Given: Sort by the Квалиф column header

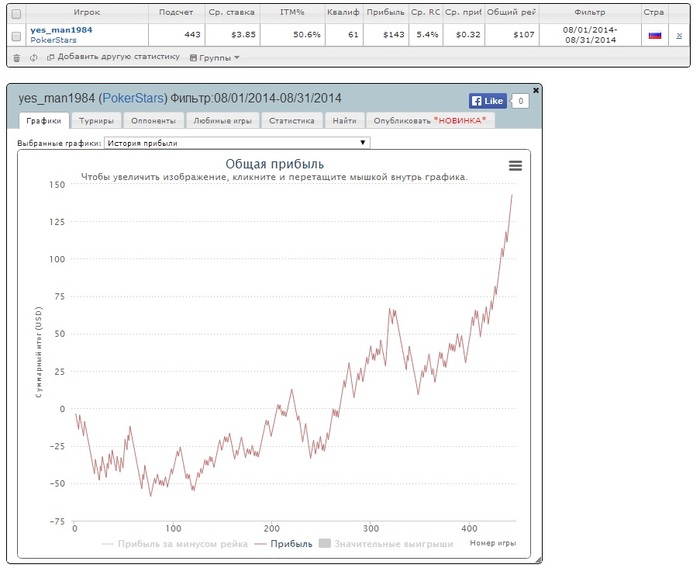Looking at the screenshot, I should tap(343, 13).
